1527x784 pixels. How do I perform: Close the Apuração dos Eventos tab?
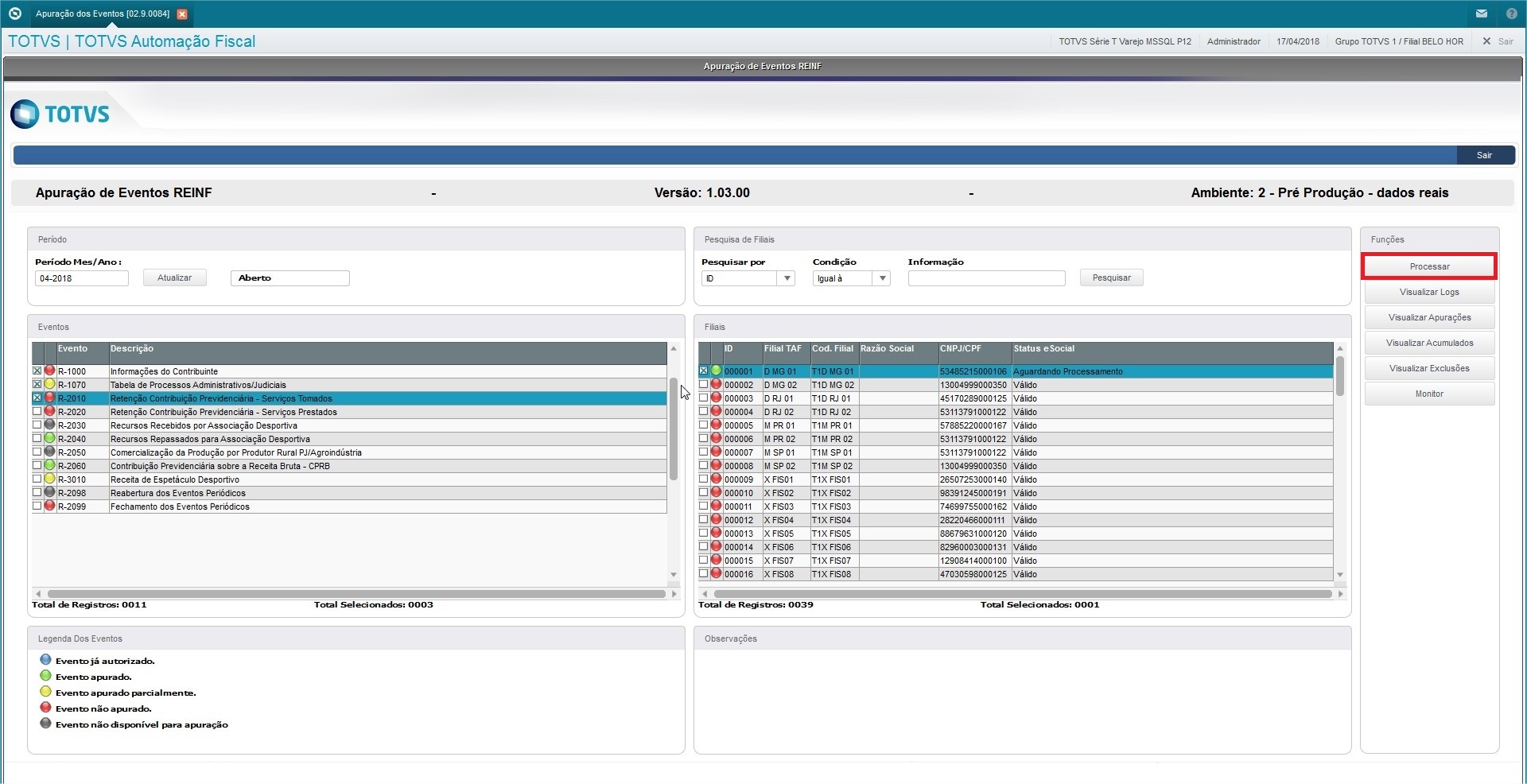[182, 14]
